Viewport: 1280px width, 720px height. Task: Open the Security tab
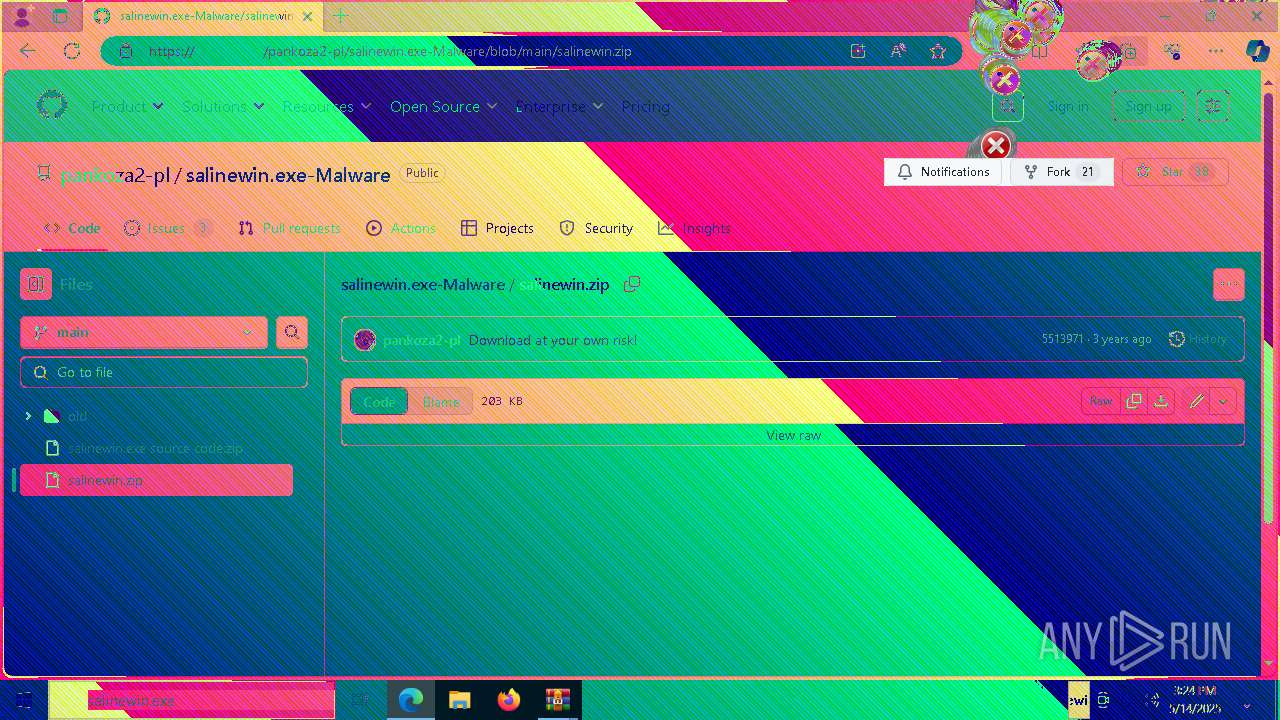596,228
